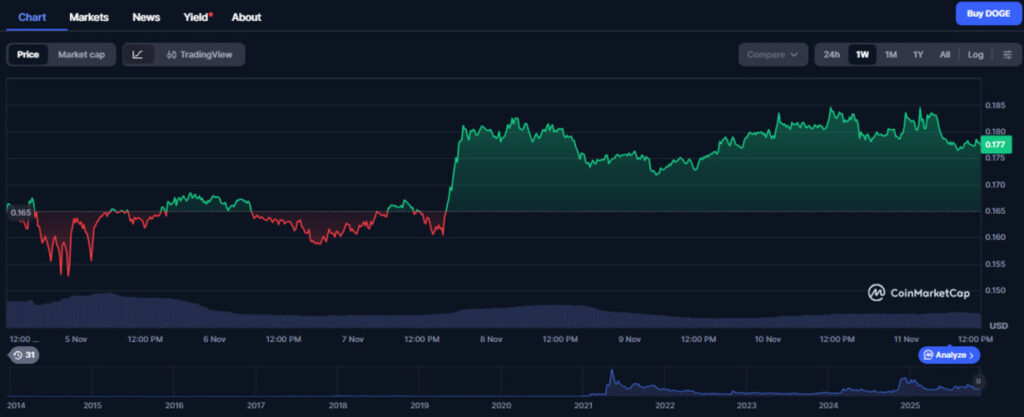Click the 31 events history badge
Screen dimensions: 1024x417
23,355
